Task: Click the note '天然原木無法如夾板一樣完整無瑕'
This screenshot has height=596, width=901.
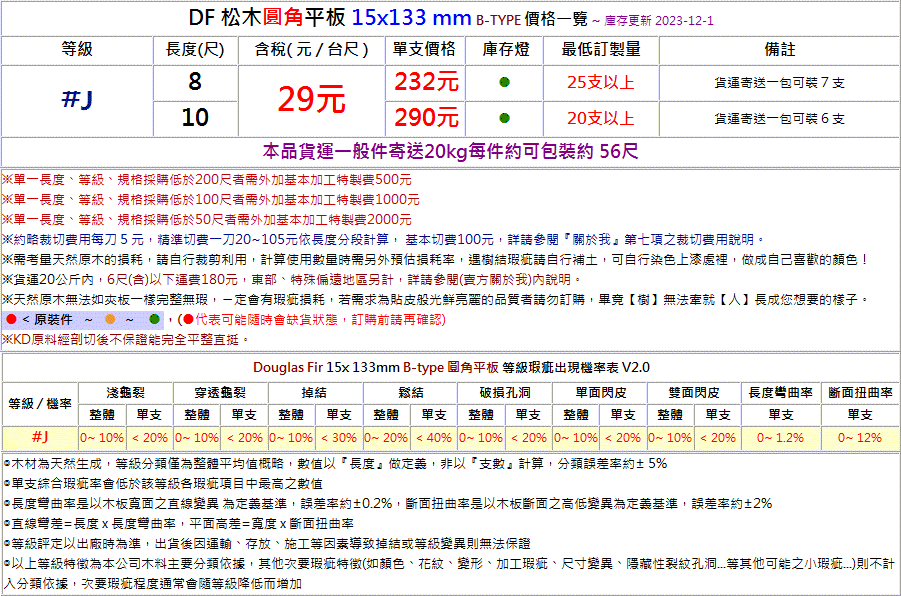Action: pos(437,299)
